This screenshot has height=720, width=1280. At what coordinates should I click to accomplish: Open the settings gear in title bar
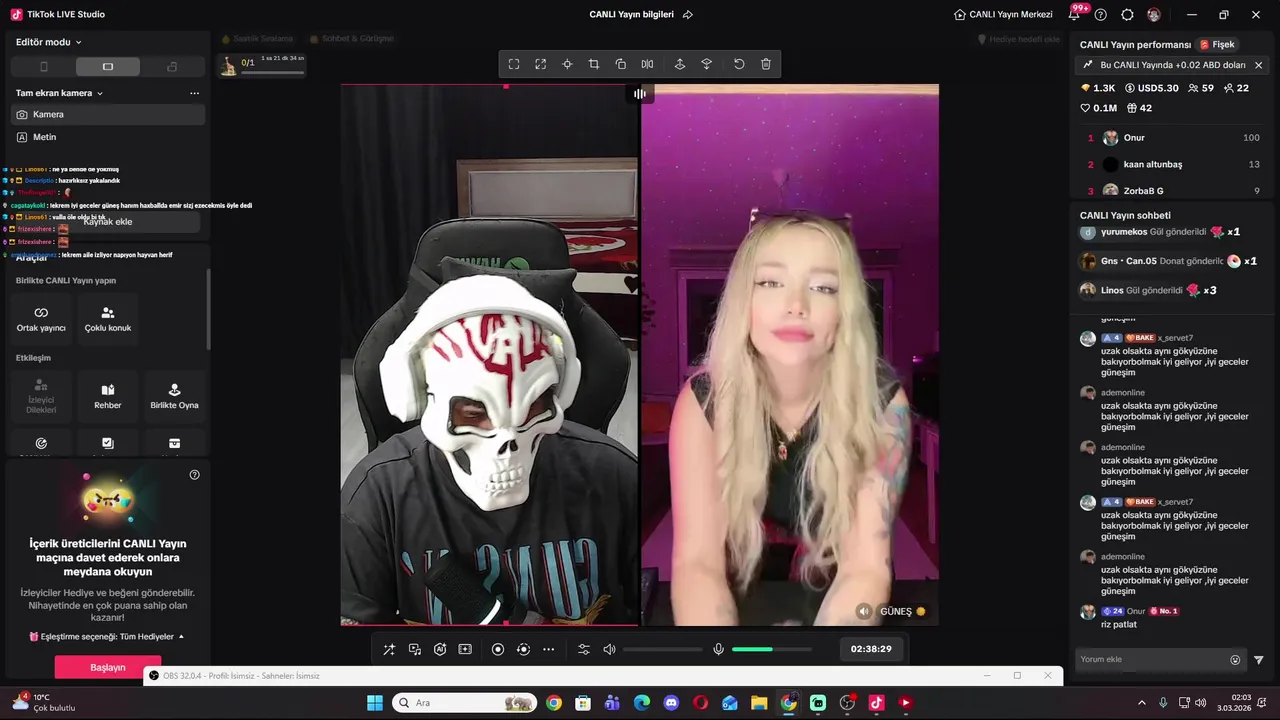tap(1127, 15)
